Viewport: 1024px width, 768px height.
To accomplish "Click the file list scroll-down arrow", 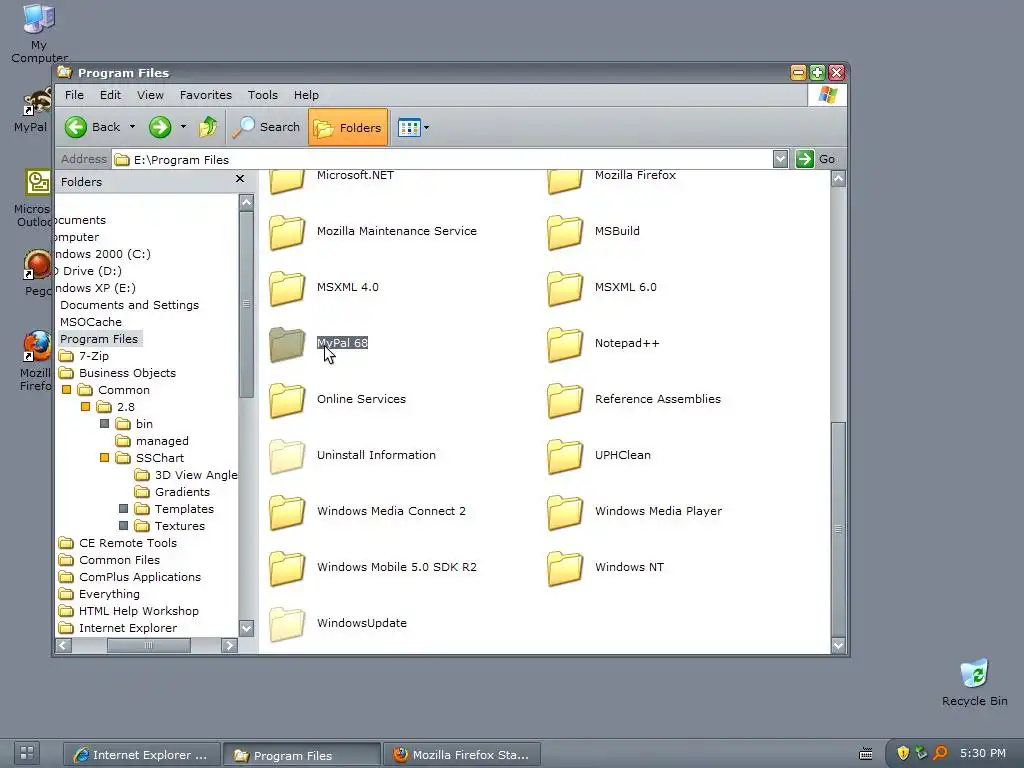I will [x=839, y=645].
